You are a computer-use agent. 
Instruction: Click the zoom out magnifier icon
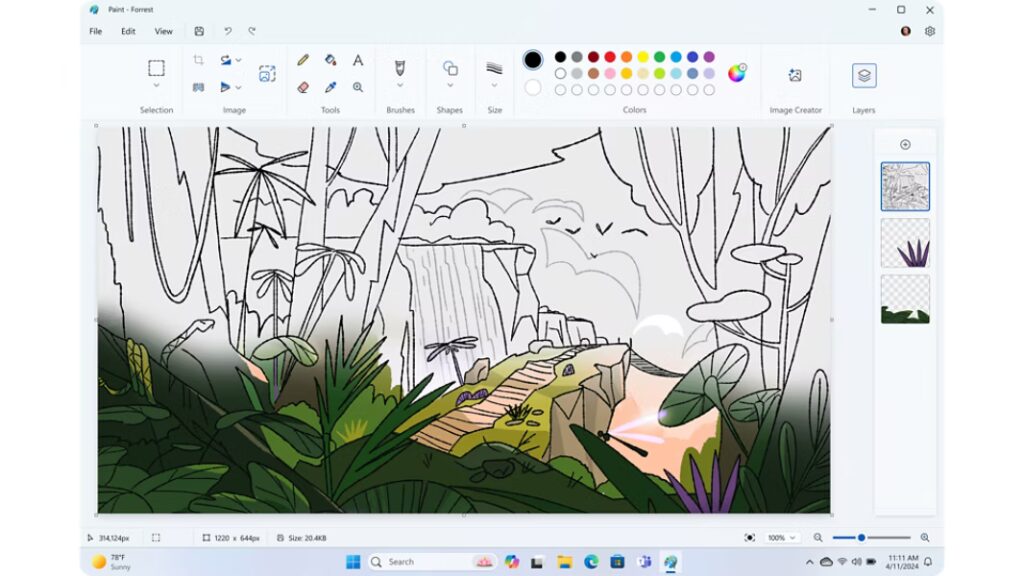[x=818, y=537]
